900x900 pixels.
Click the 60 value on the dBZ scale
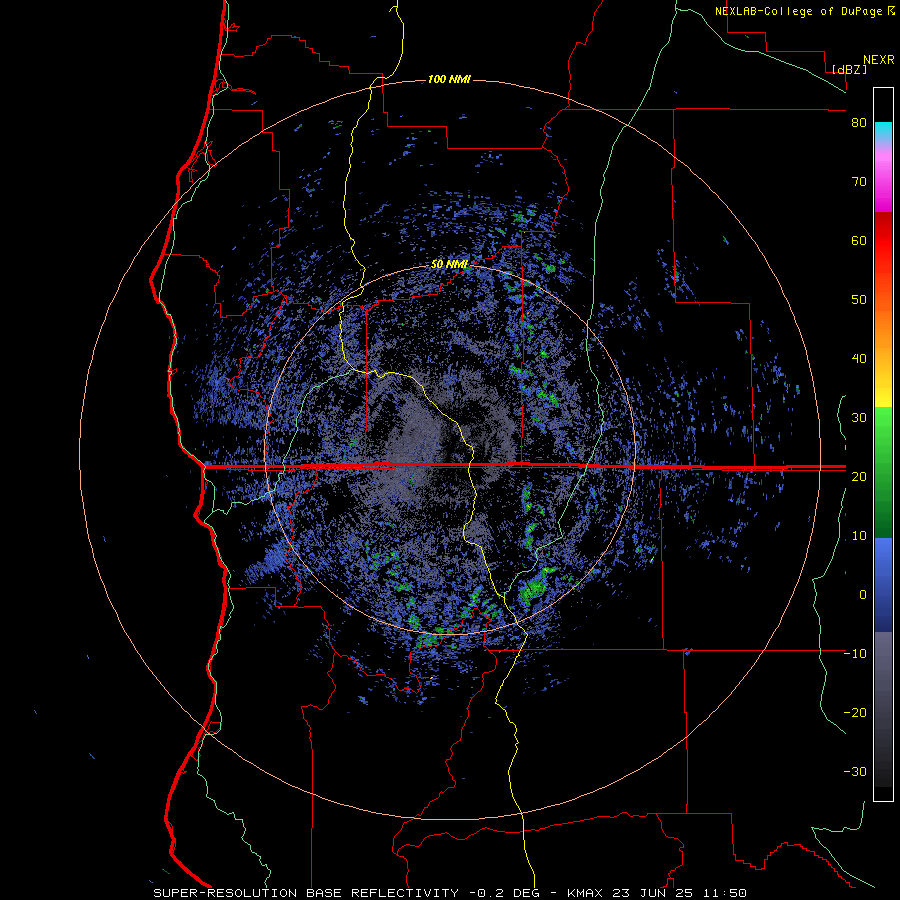click(859, 240)
